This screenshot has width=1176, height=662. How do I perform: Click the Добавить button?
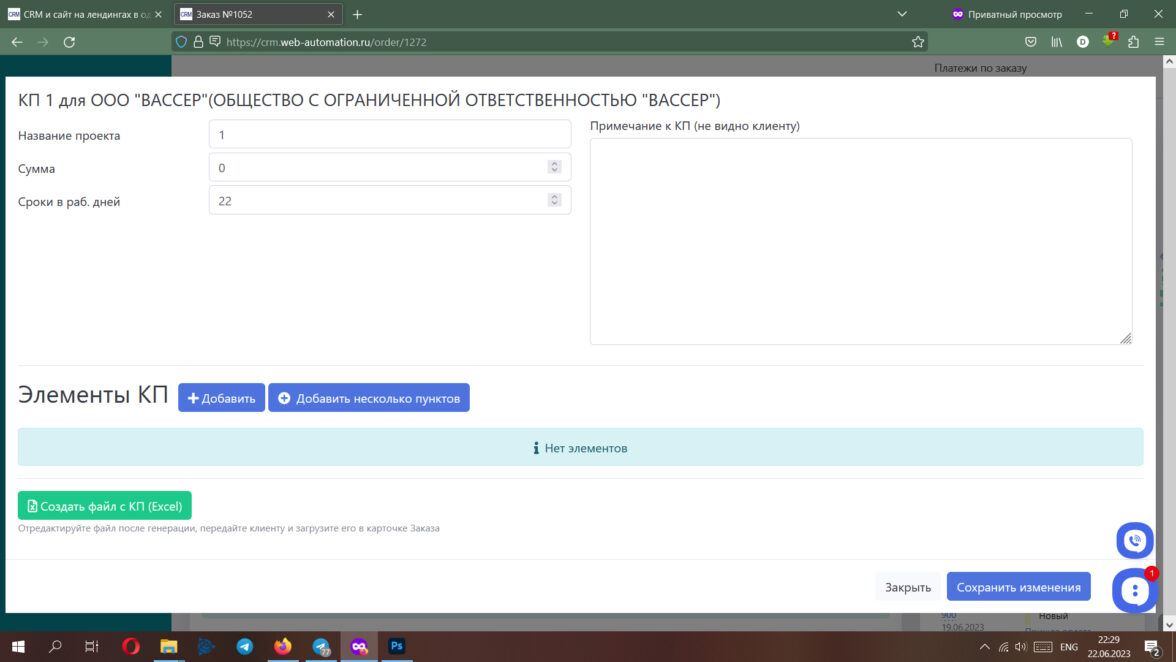[221, 398]
